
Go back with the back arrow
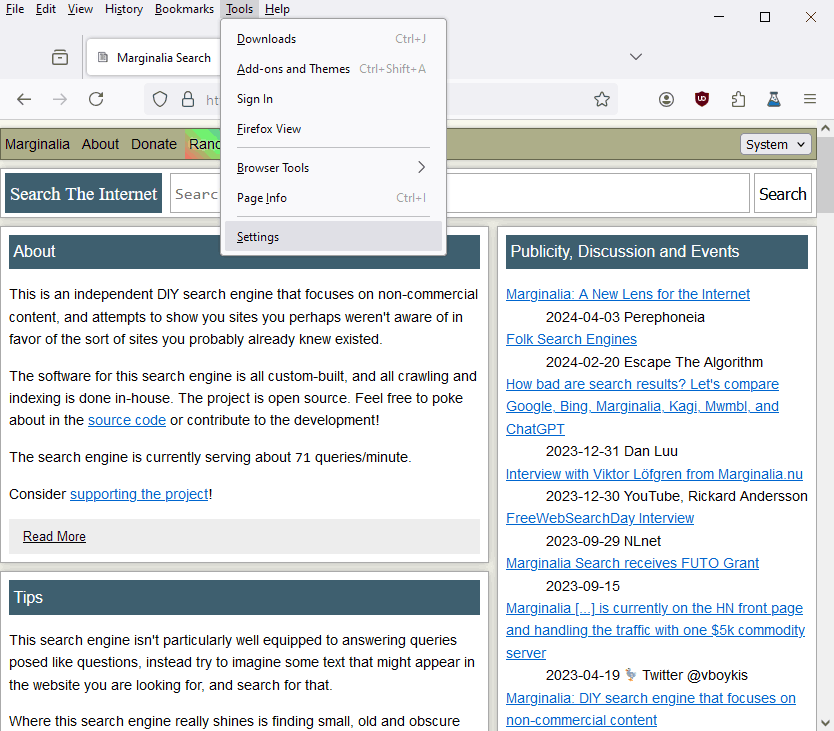pos(24,99)
